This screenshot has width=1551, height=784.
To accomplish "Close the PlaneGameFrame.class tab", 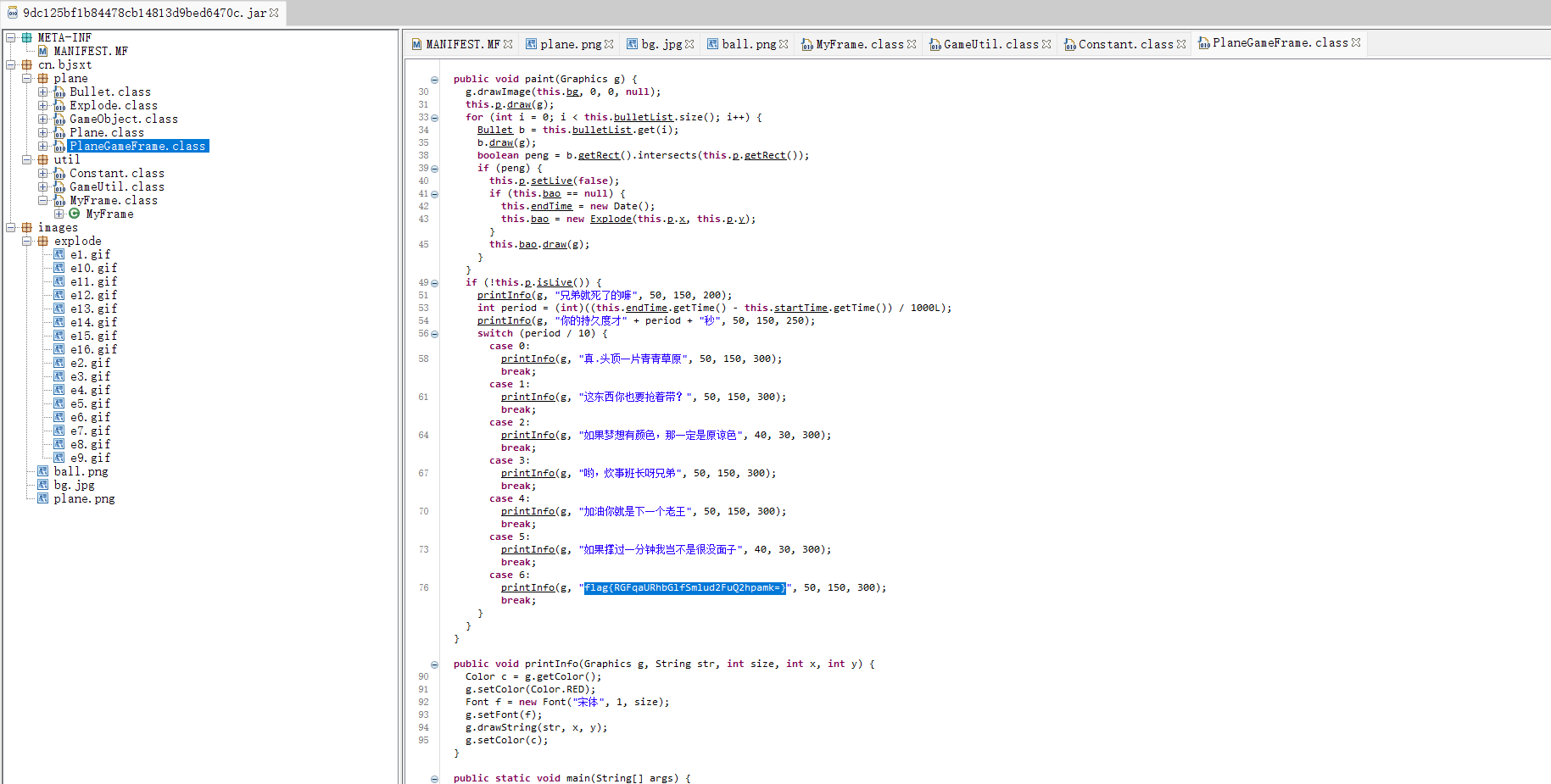I will coord(1356,42).
